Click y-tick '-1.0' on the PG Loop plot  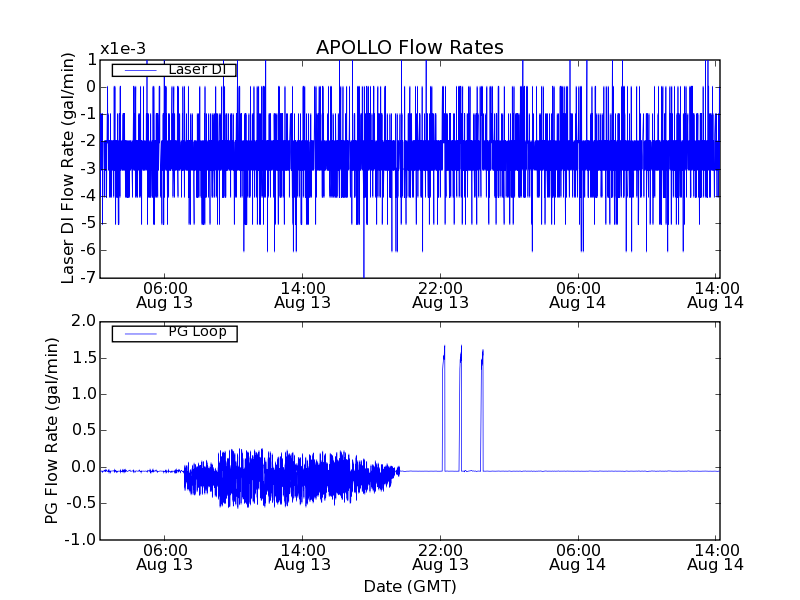81,539
